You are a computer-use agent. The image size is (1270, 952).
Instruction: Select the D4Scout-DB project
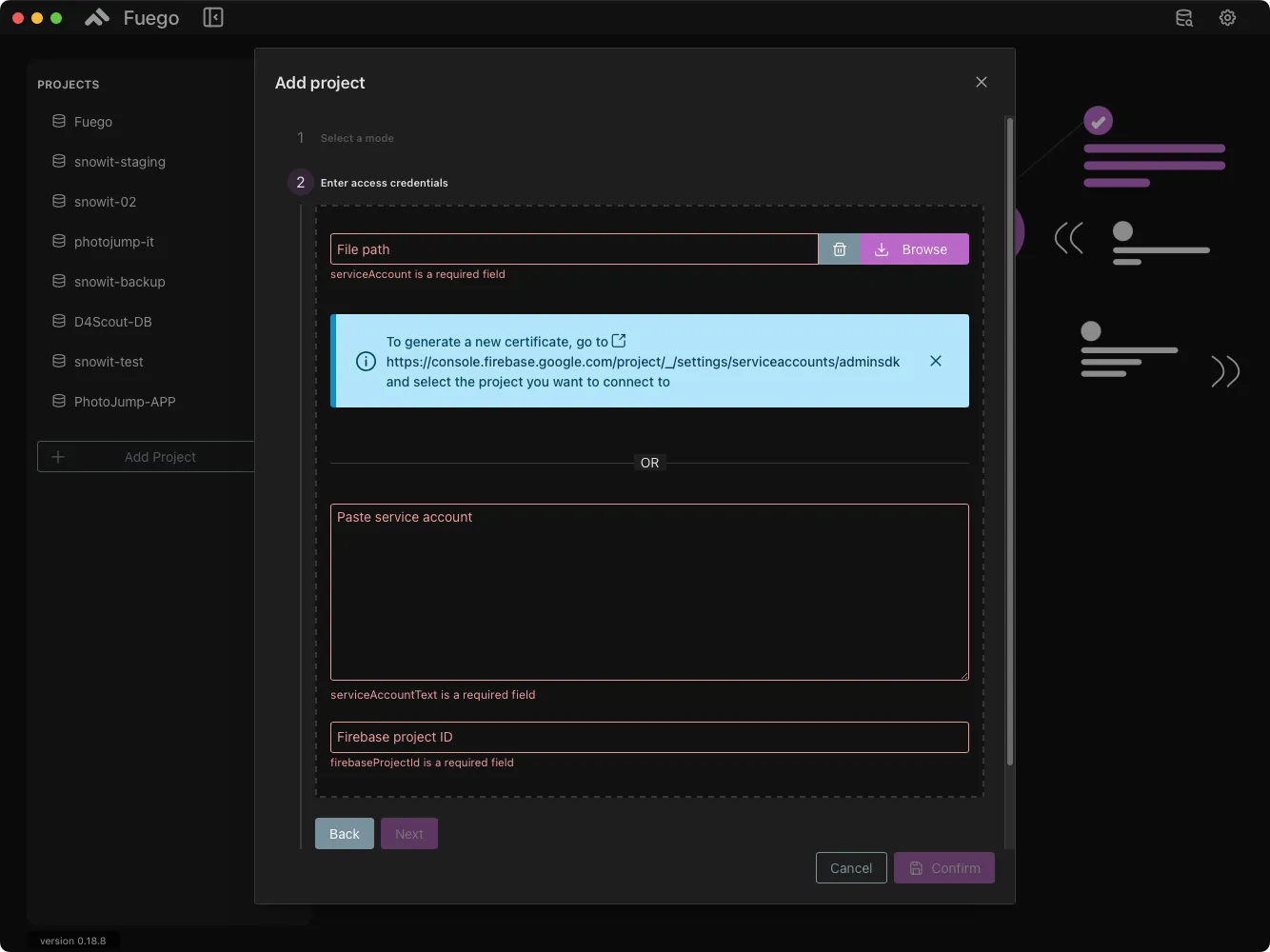[x=112, y=322]
